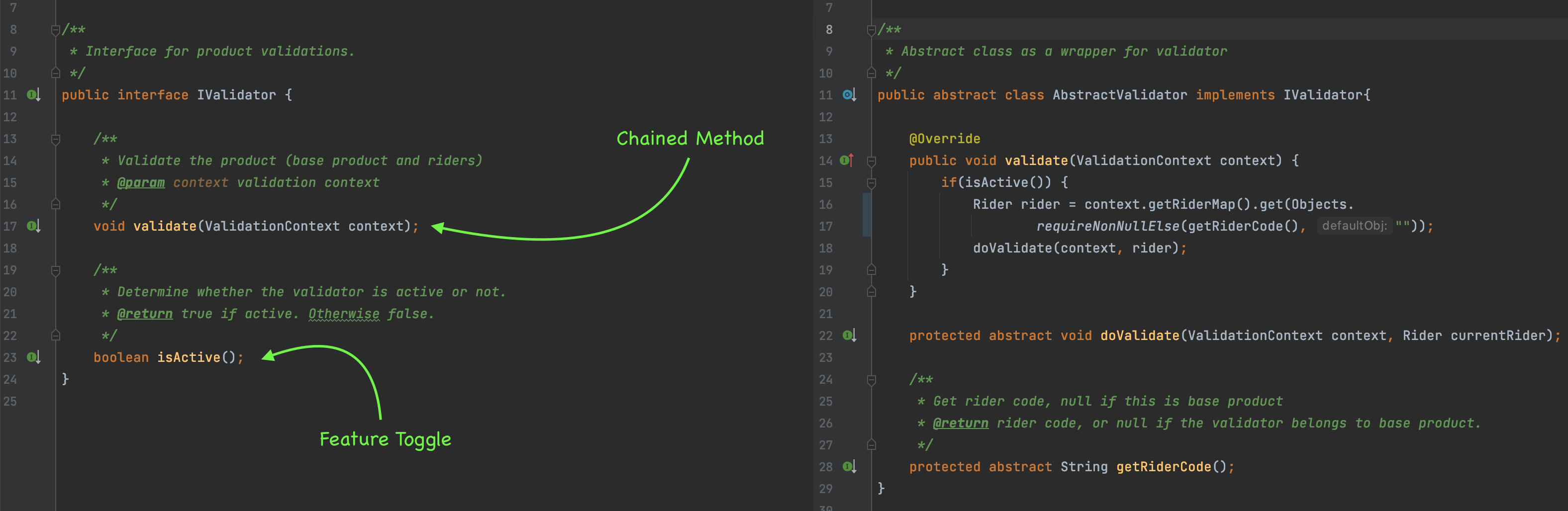
Task: Click 'Rider rider' variable declaration
Action: [1016, 204]
